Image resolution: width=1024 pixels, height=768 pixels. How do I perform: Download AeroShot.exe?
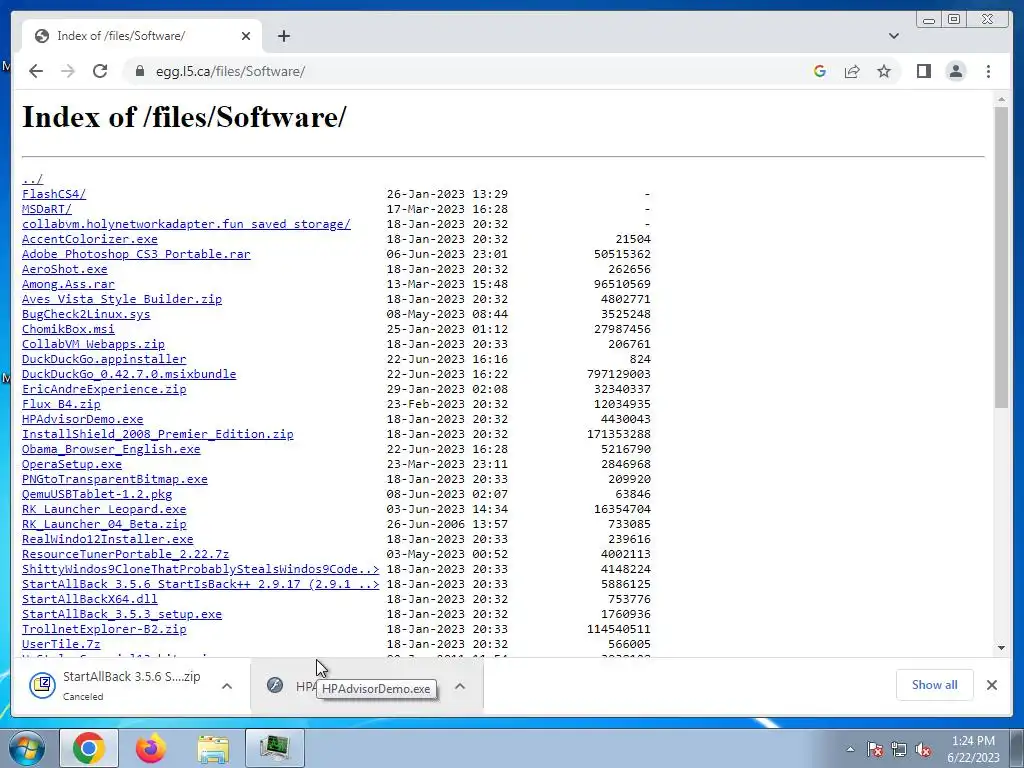65,269
